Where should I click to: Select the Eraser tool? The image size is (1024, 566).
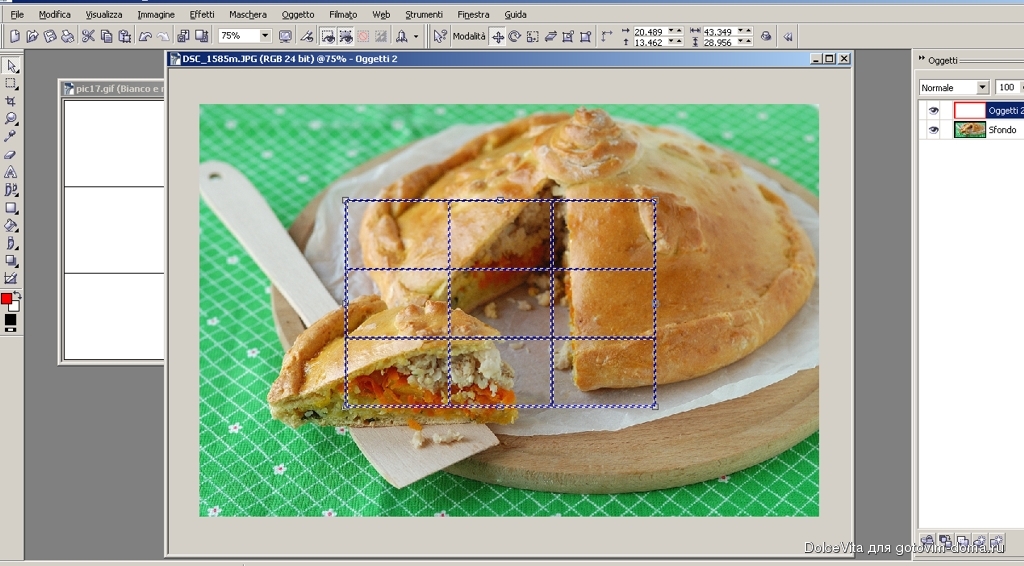pyautogui.click(x=11, y=155)
